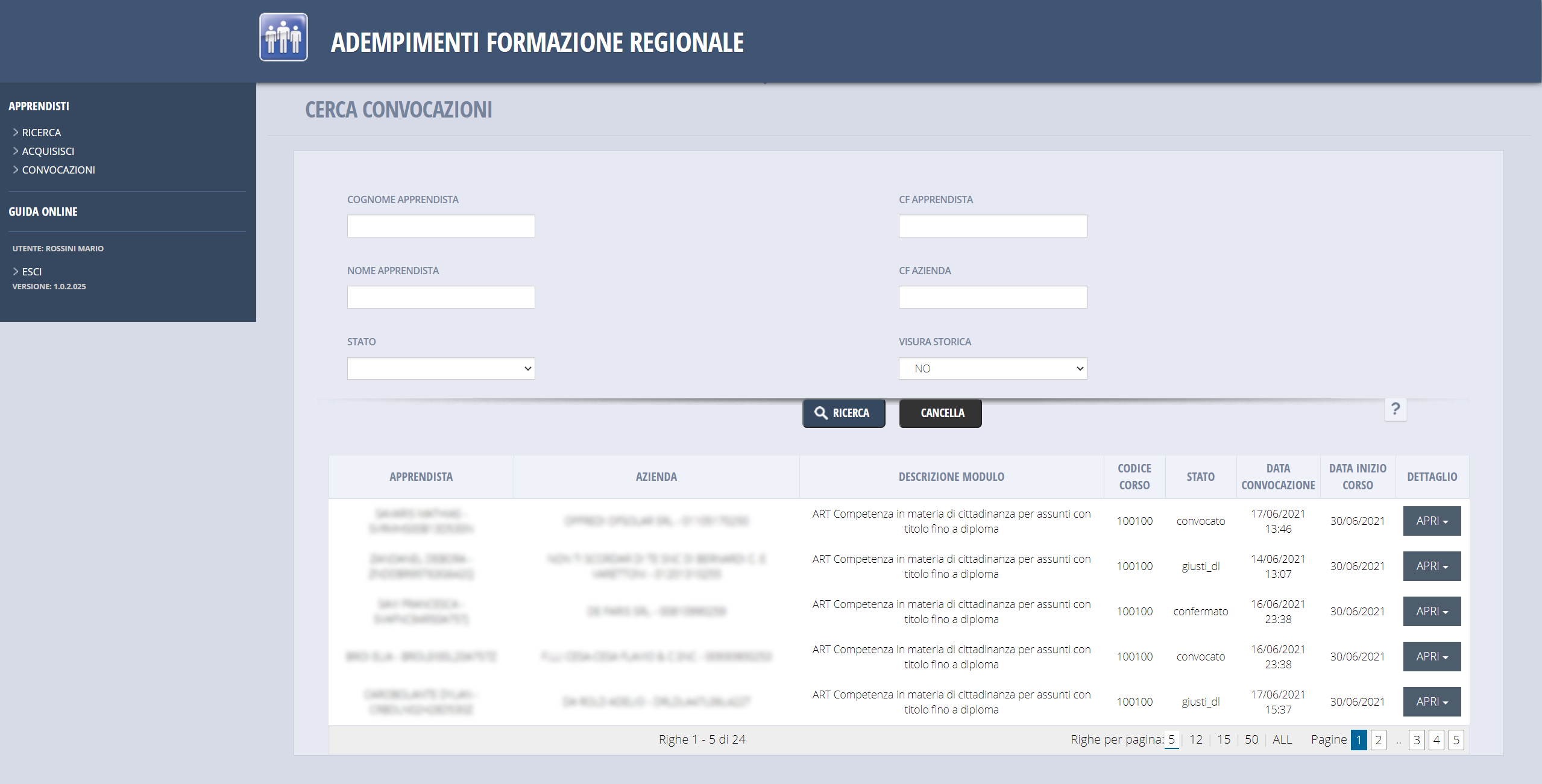This screenshot has width=1542, height=784.
Task: Go to CONVOCAZIONI in the sidebar
Action: tap(58, 169)
